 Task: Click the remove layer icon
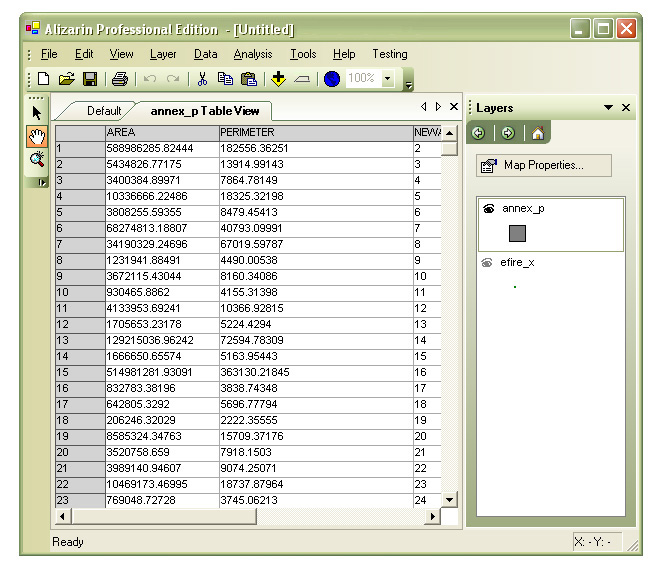[x=302, y=79]
